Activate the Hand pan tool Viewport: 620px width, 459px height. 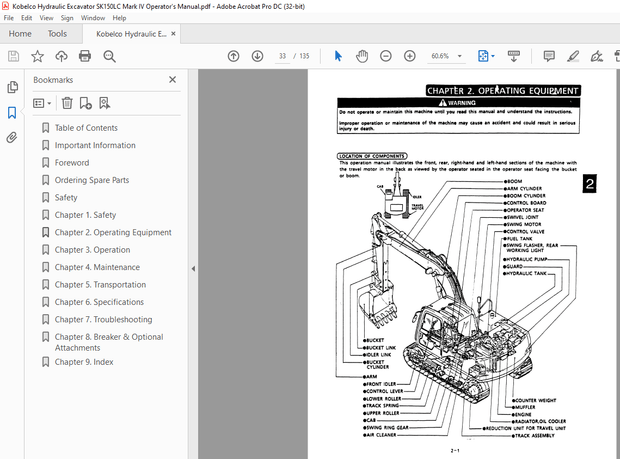pos(362,56)
